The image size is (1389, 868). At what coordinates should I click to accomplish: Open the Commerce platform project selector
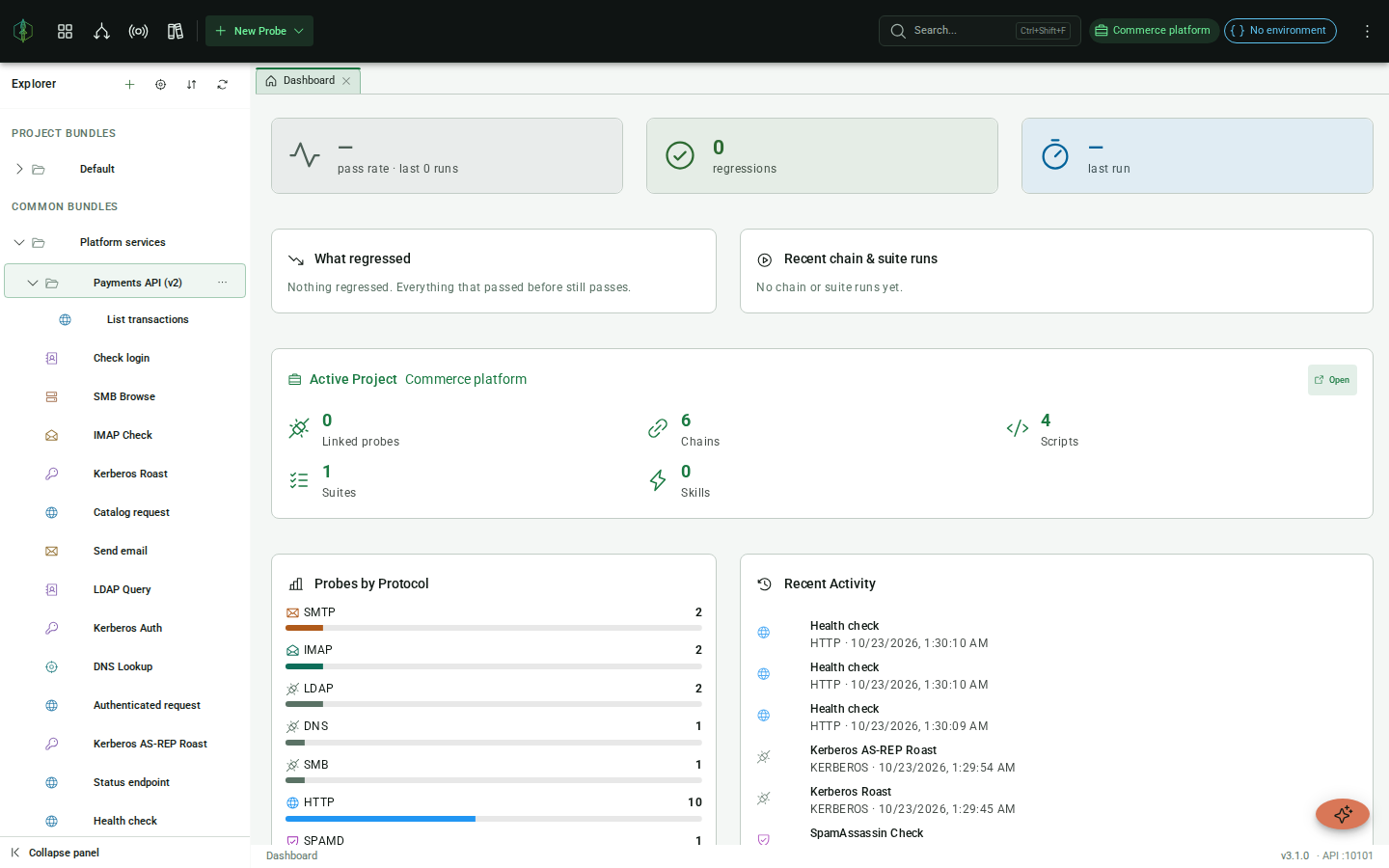[x=1154, y=31]
